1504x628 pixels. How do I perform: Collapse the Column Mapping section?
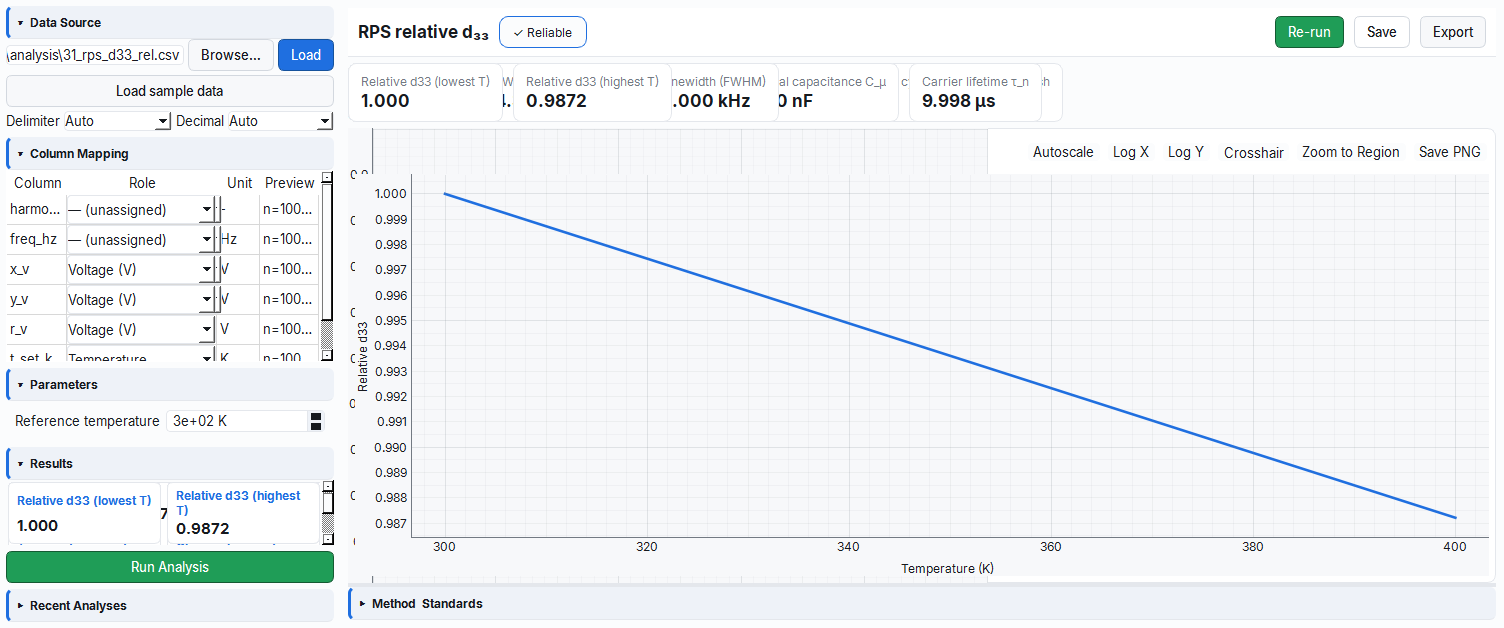coord(169,154)
